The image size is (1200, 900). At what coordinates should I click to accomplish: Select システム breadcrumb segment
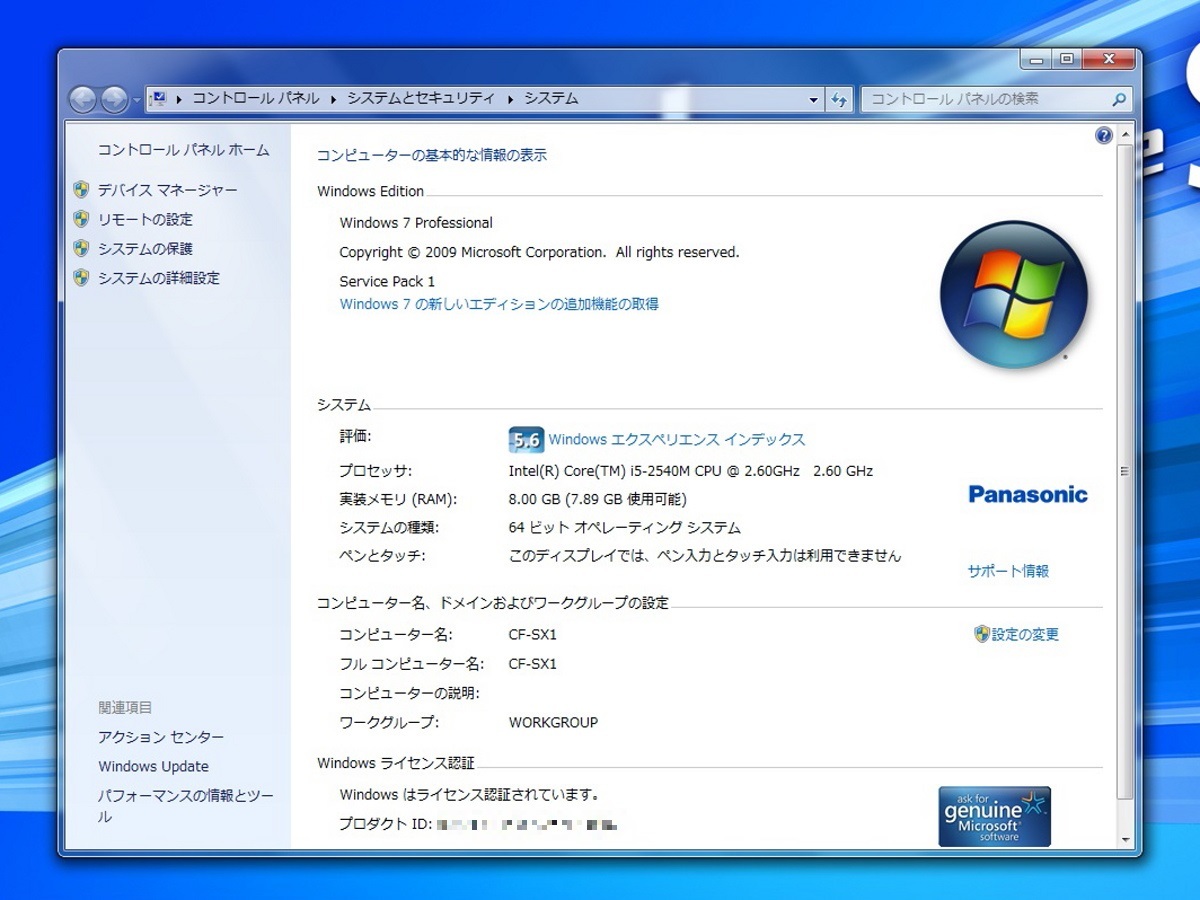click(x=552, y=98)
